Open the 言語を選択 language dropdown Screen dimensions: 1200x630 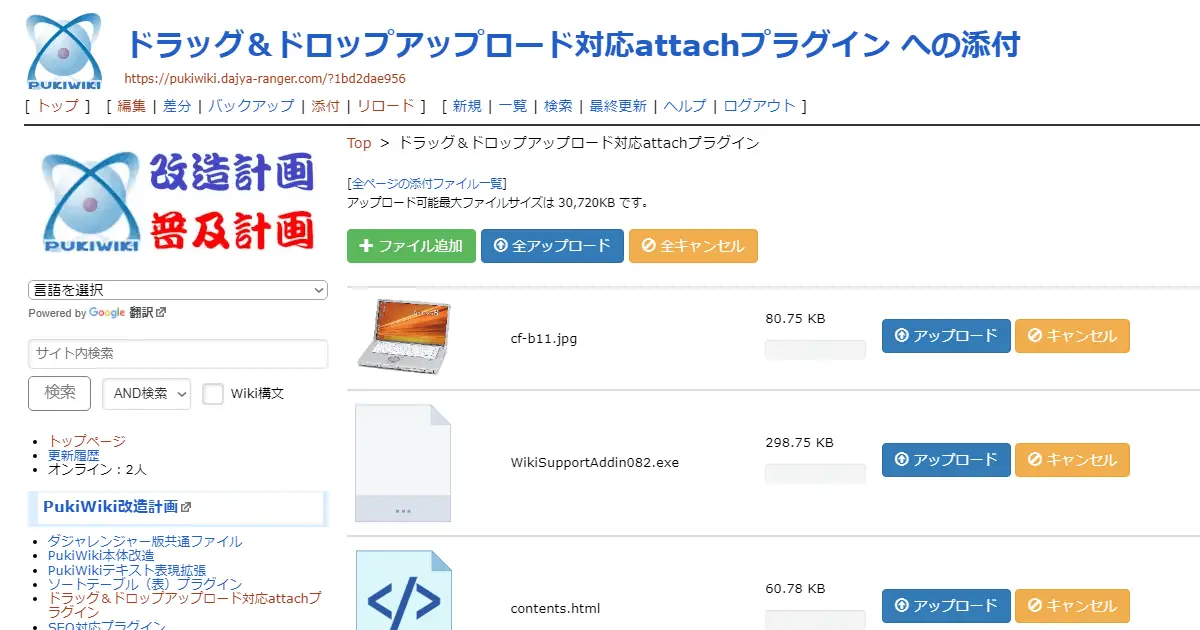177,289
